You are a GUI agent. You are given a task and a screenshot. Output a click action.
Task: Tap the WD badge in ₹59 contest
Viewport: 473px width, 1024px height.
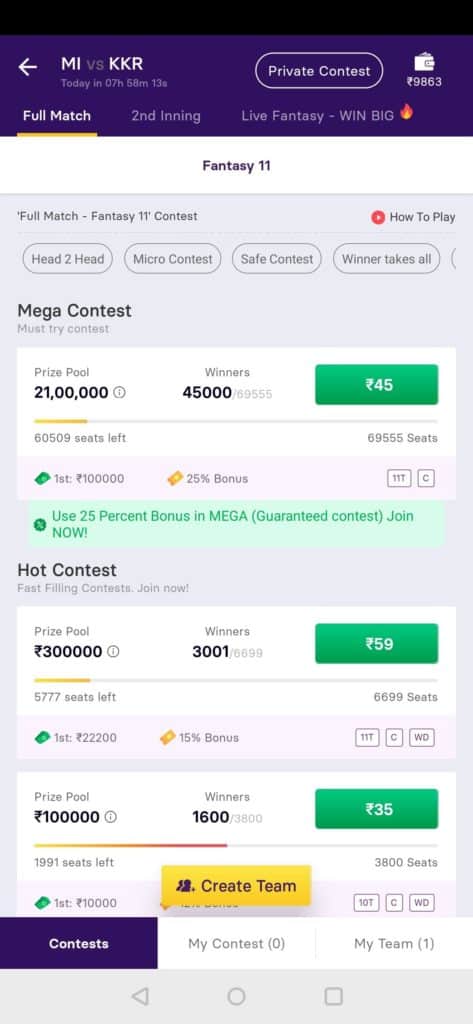click(x=422, y=738)
